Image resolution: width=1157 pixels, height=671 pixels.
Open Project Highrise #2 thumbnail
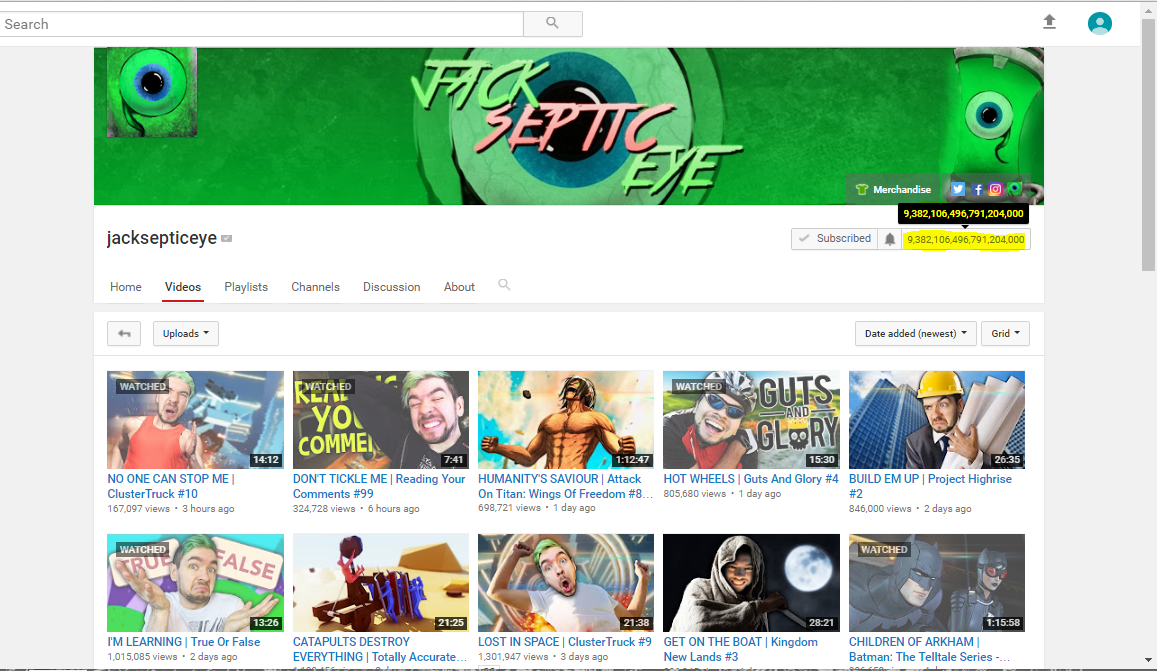coord(937,419)
